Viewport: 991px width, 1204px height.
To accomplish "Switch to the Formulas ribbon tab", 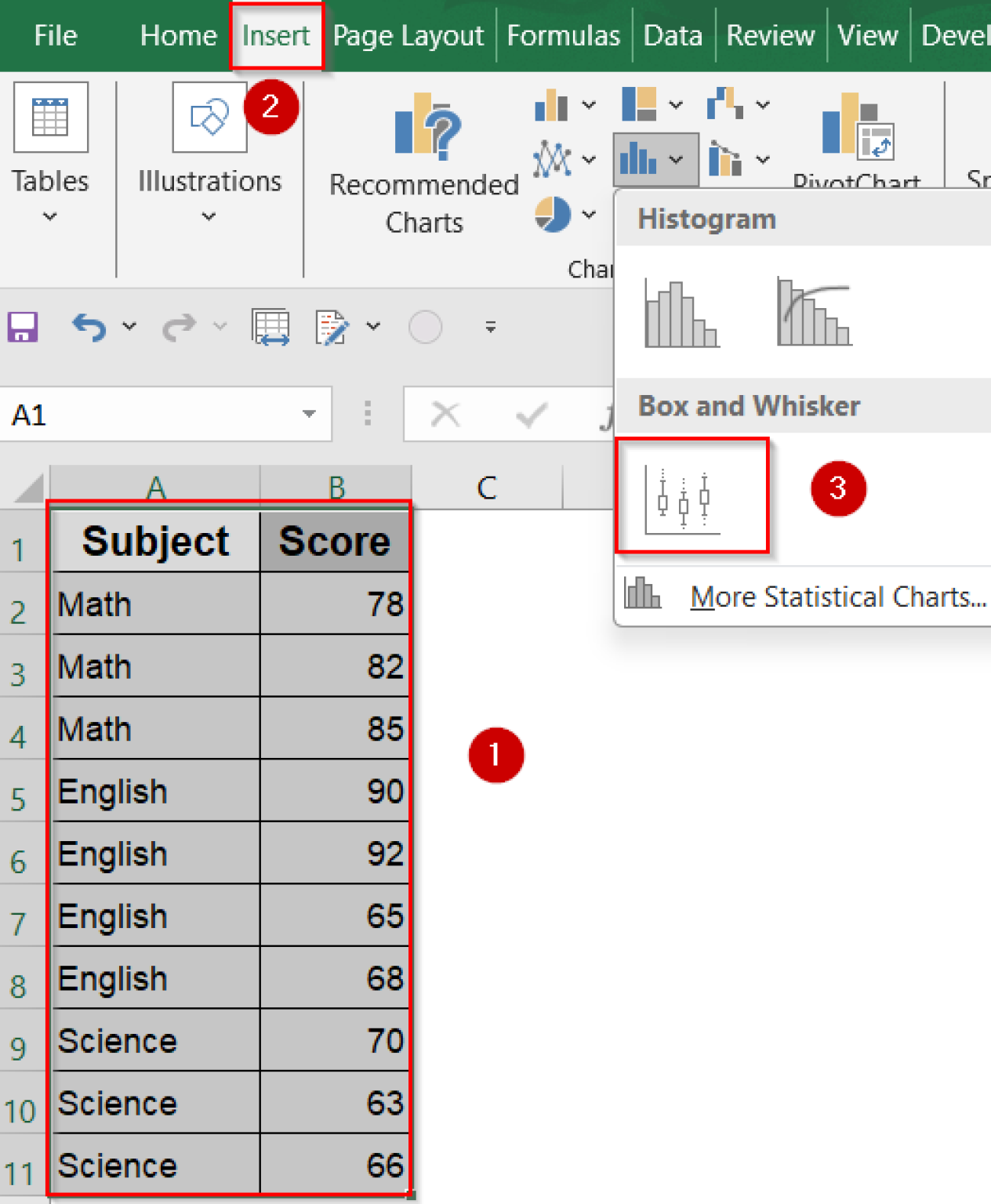I will (x=563, y=34).
